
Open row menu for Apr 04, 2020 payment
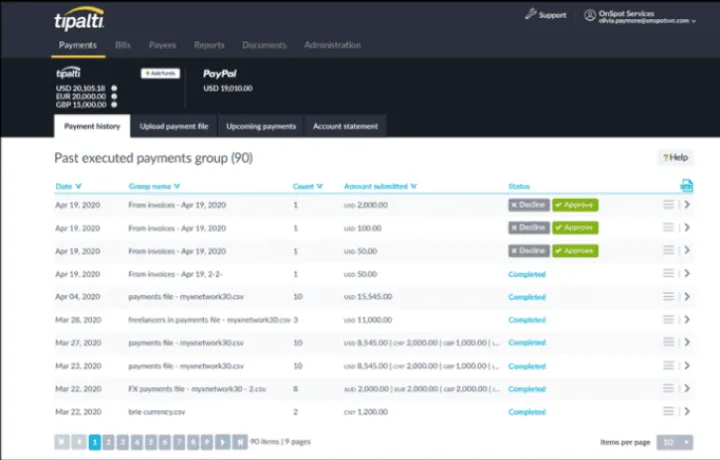coord(669,297)
